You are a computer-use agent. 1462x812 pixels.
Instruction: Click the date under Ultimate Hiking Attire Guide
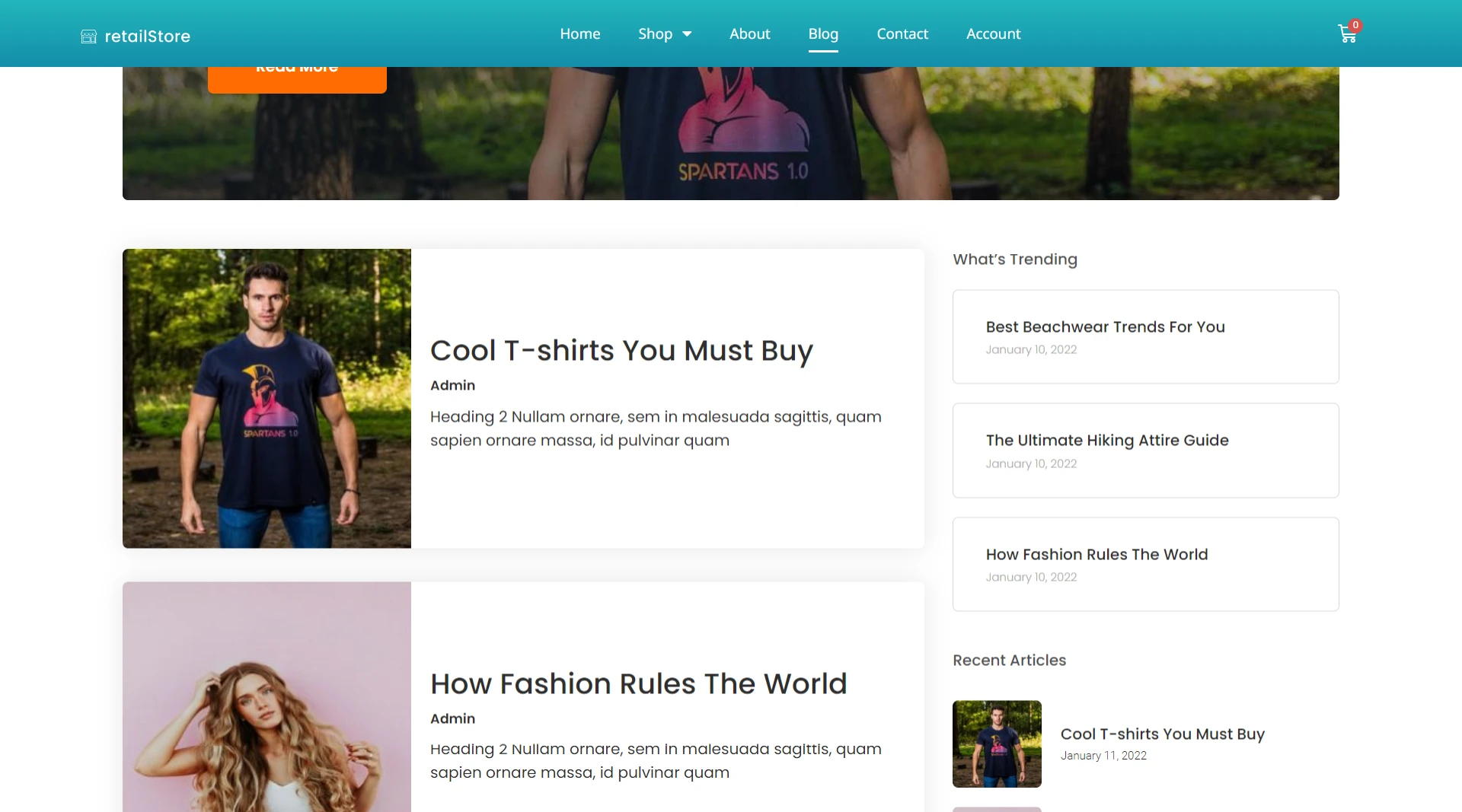tap(1031, 463)
